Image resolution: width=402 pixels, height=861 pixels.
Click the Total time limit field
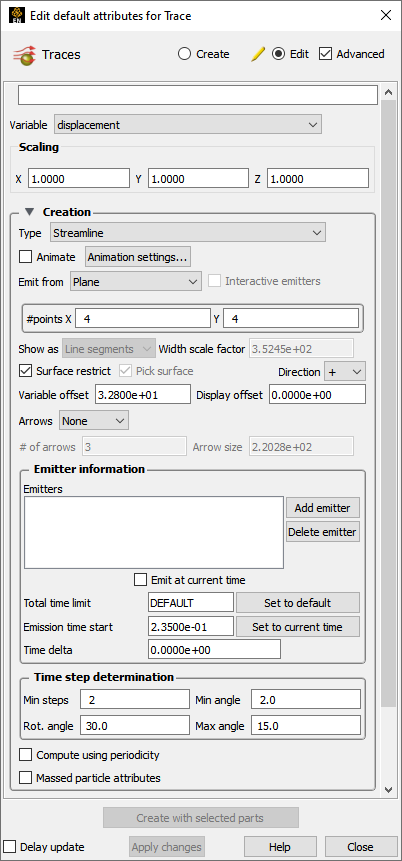(x=191, y=602)
